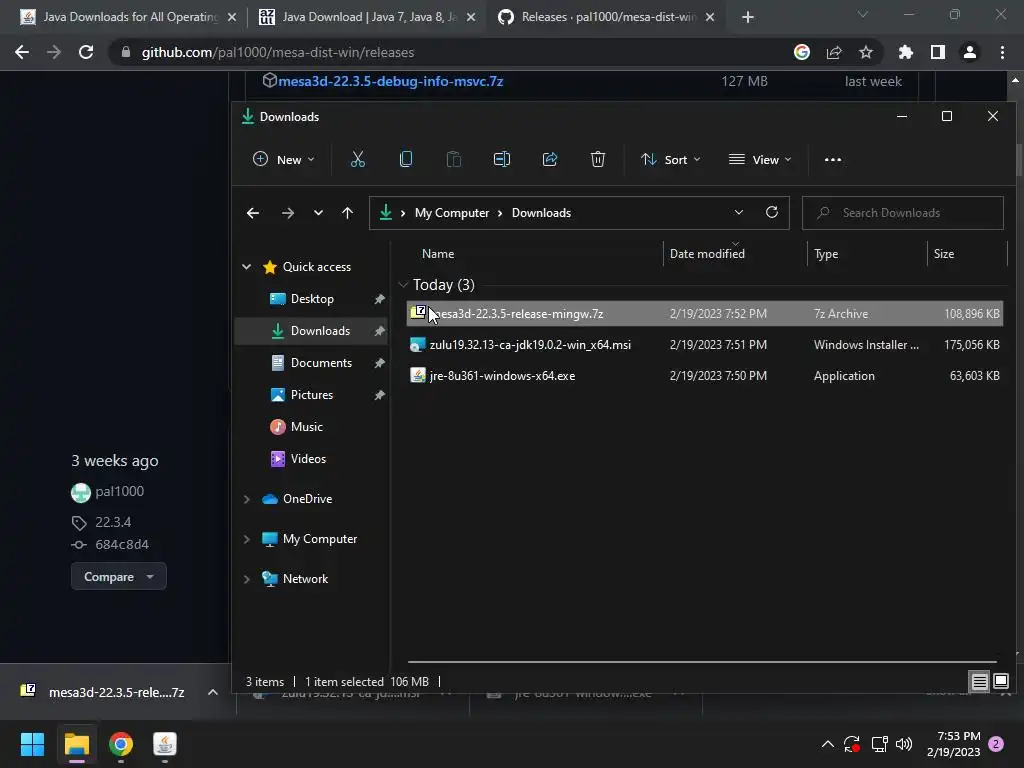Switch to Releases pal1000/mesa-dist-win tab
This screenshot has height=768, width=1024.
click(607, 17)
